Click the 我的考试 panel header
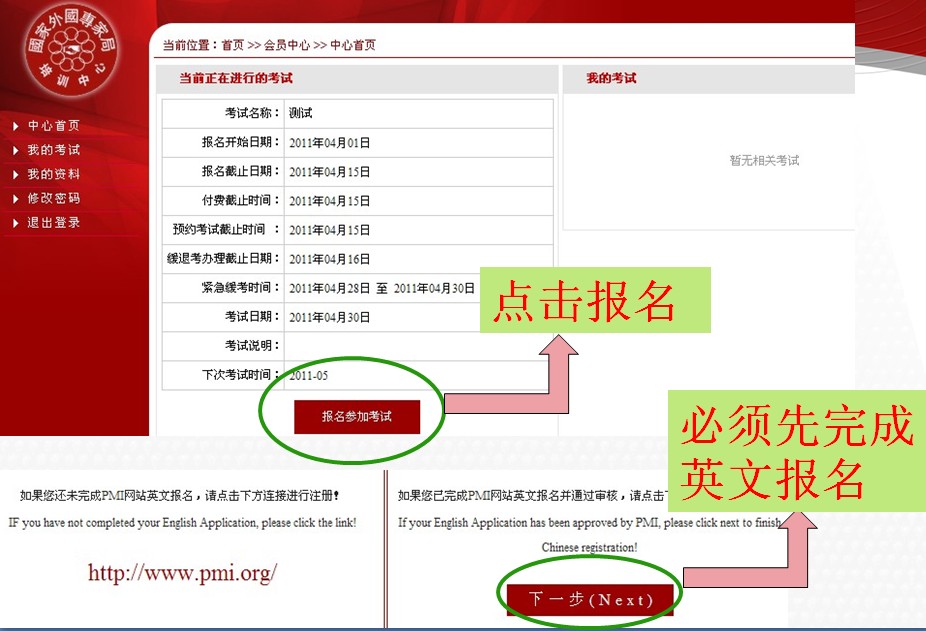The image size is (926, 631). point(612,79)
